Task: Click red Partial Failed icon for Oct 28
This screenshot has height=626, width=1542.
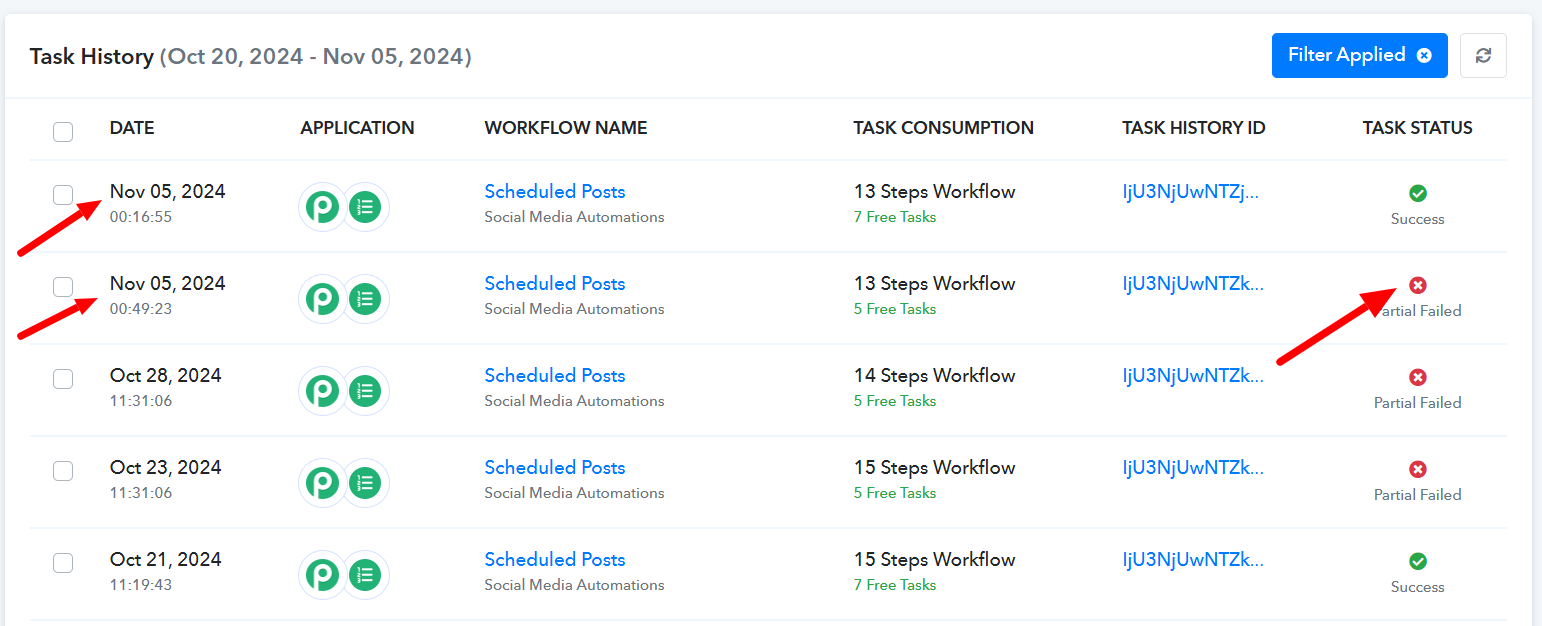Action: point(1417,377)
